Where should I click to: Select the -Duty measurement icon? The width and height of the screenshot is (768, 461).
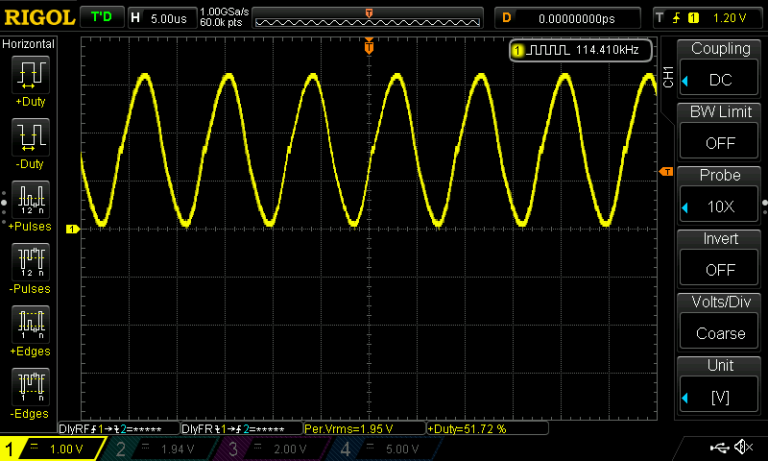(x=30, y=140)
